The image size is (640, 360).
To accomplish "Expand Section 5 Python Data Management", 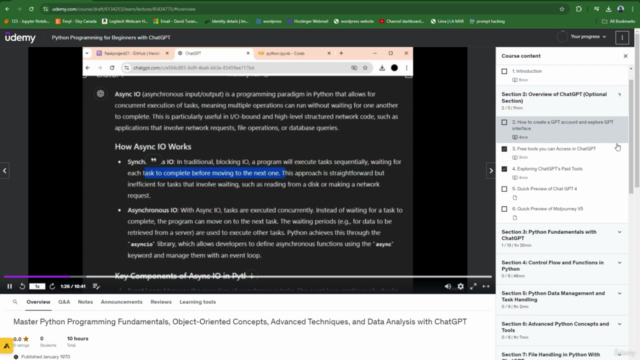I will click(620, 293).
